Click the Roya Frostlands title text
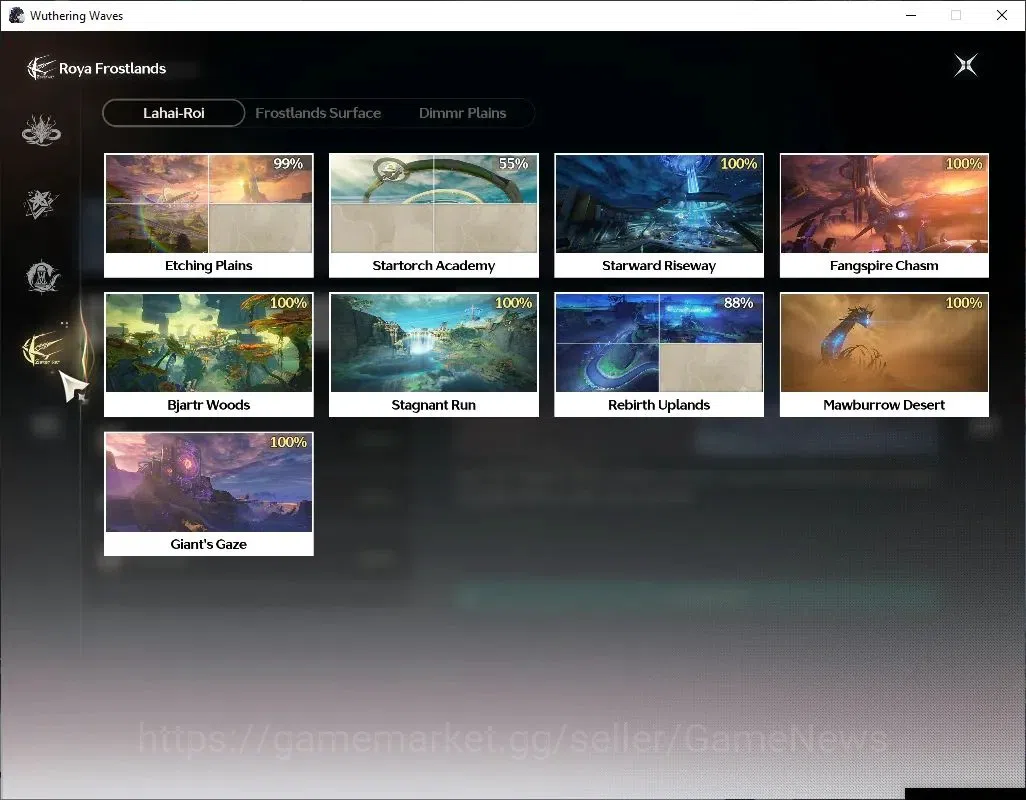 [113, 69]
